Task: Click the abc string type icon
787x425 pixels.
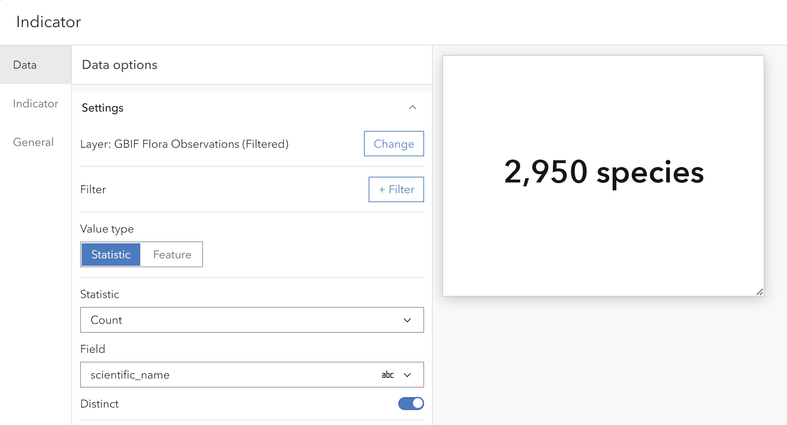Action: point(388,375)
